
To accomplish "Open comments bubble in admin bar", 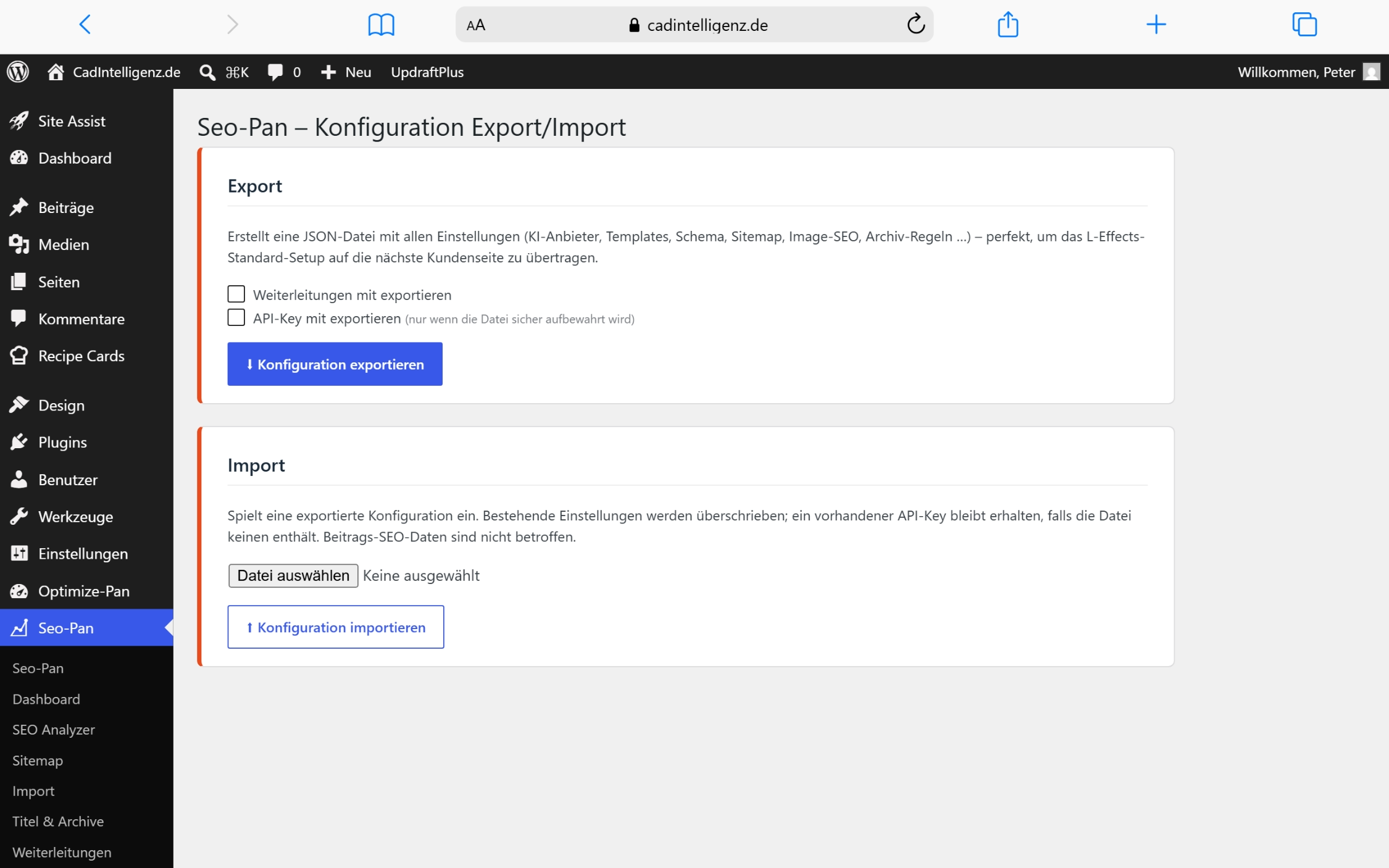I will [284, 72].
